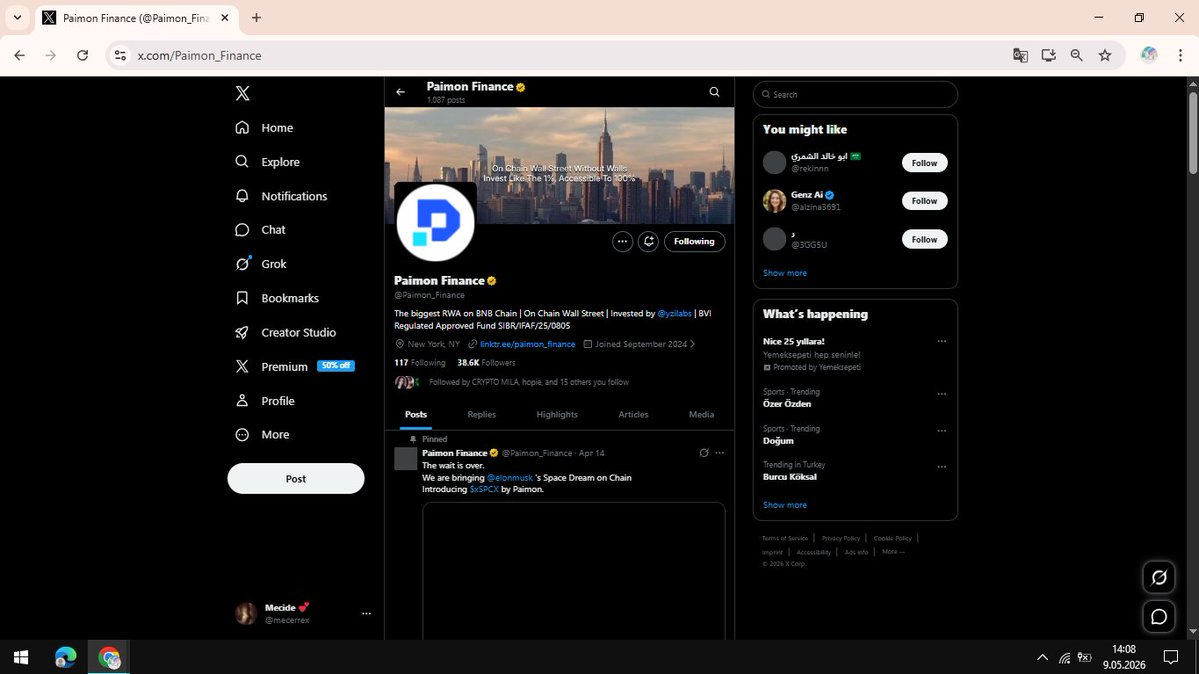Follow Genz Ai

(x=924, y=201)
